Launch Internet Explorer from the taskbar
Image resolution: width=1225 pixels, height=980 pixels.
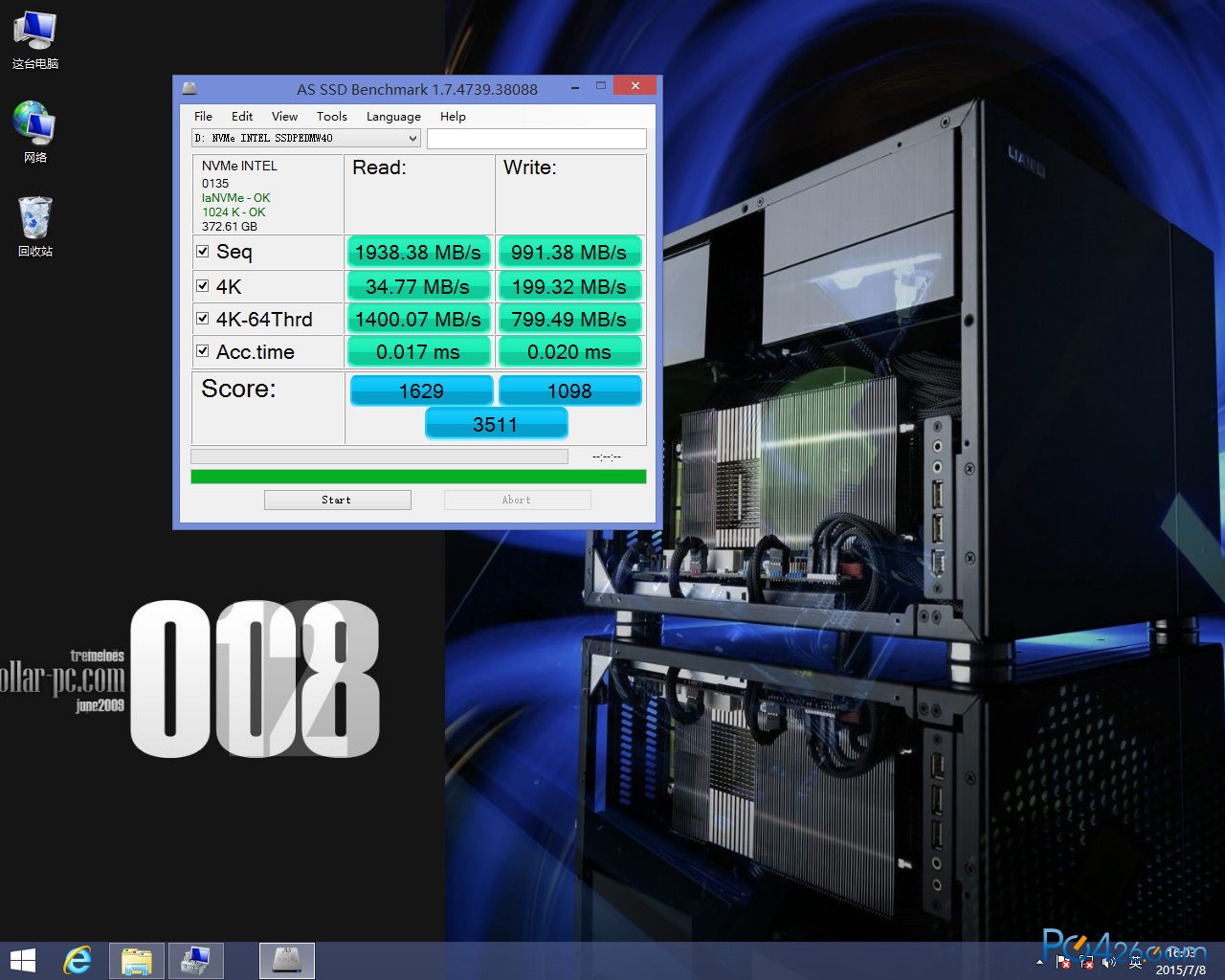pyautogui.click(x=78, y=961)
